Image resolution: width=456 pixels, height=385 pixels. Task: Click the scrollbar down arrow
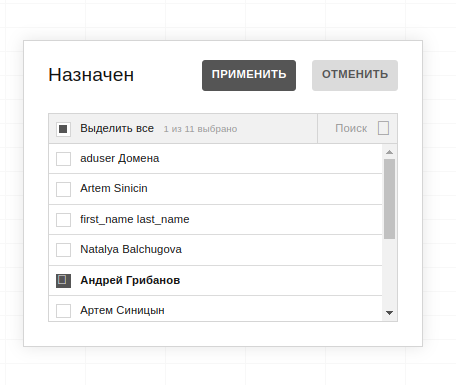[389, 313]
